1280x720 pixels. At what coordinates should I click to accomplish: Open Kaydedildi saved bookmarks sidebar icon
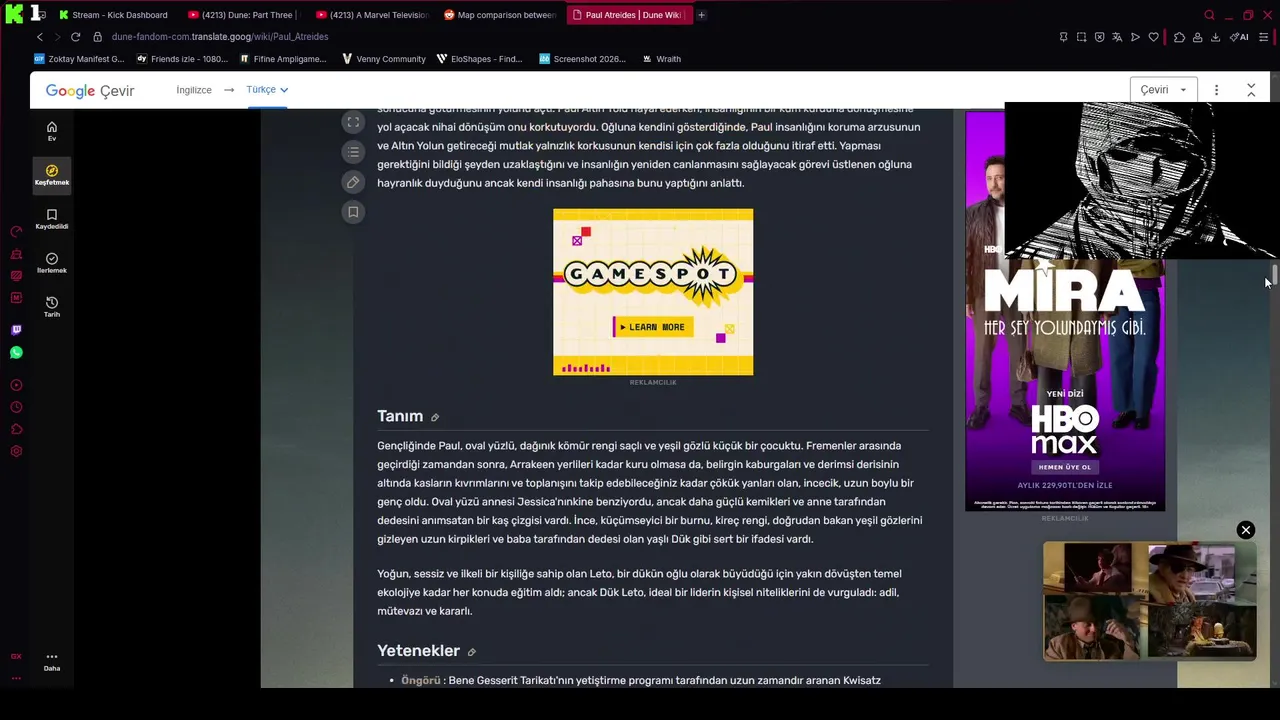pos(52,219)
